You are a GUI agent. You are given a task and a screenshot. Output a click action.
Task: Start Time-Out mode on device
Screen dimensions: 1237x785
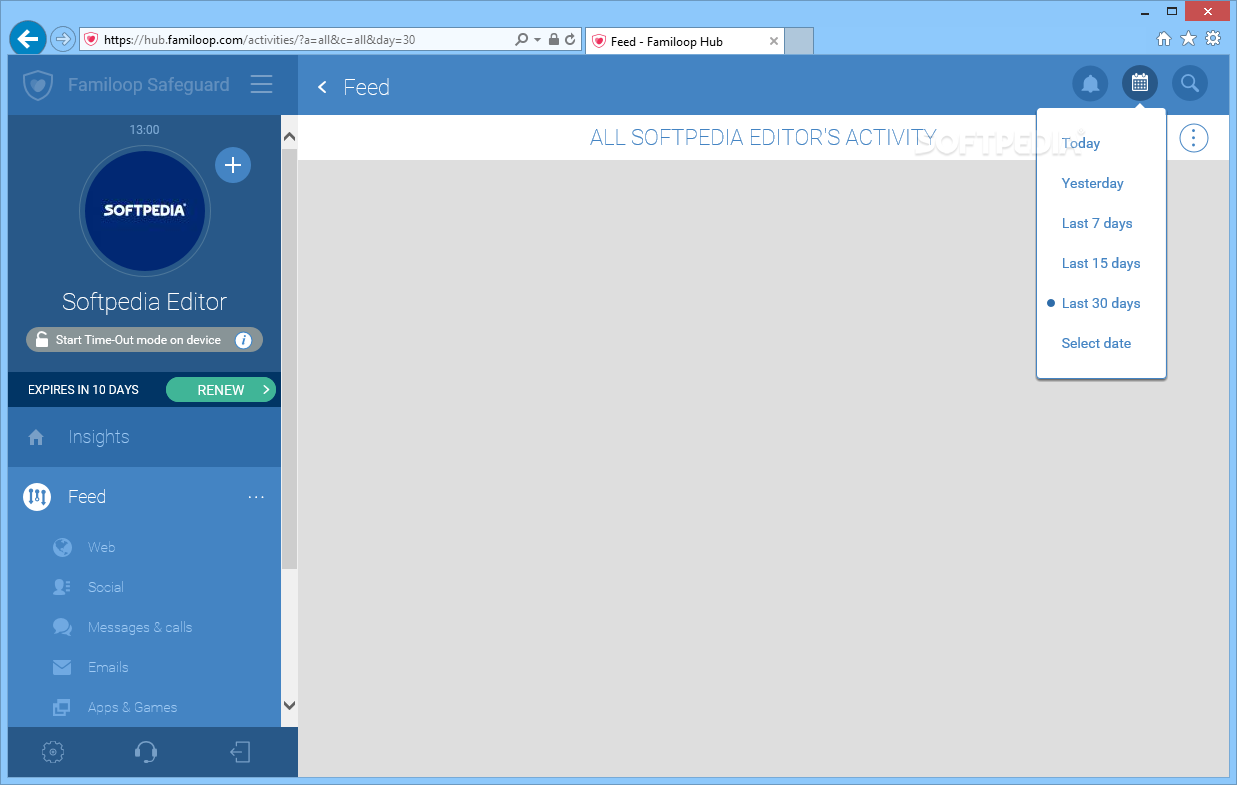(x=144, y=340)
